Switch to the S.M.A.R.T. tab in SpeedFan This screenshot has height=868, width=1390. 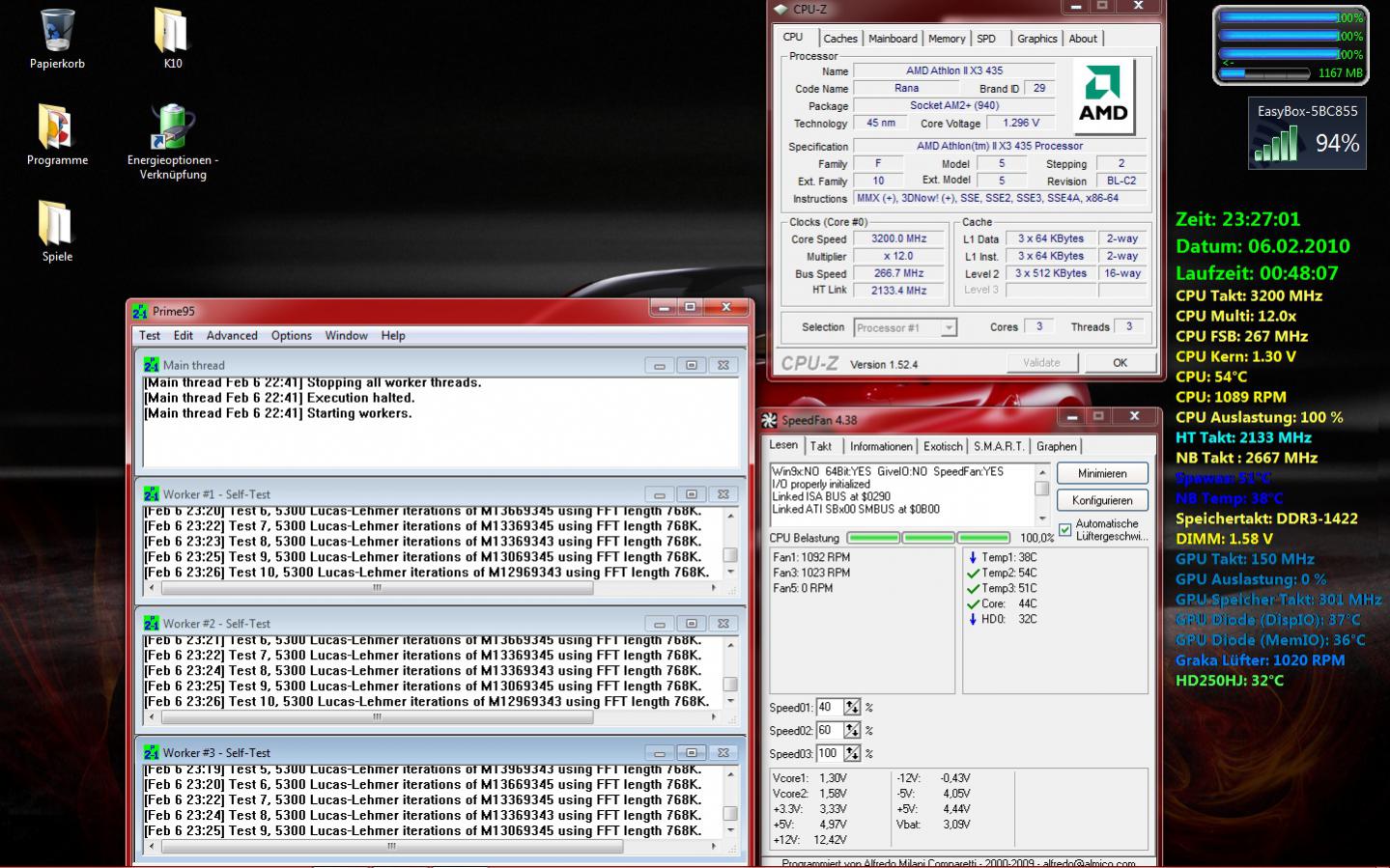[999, 446]
